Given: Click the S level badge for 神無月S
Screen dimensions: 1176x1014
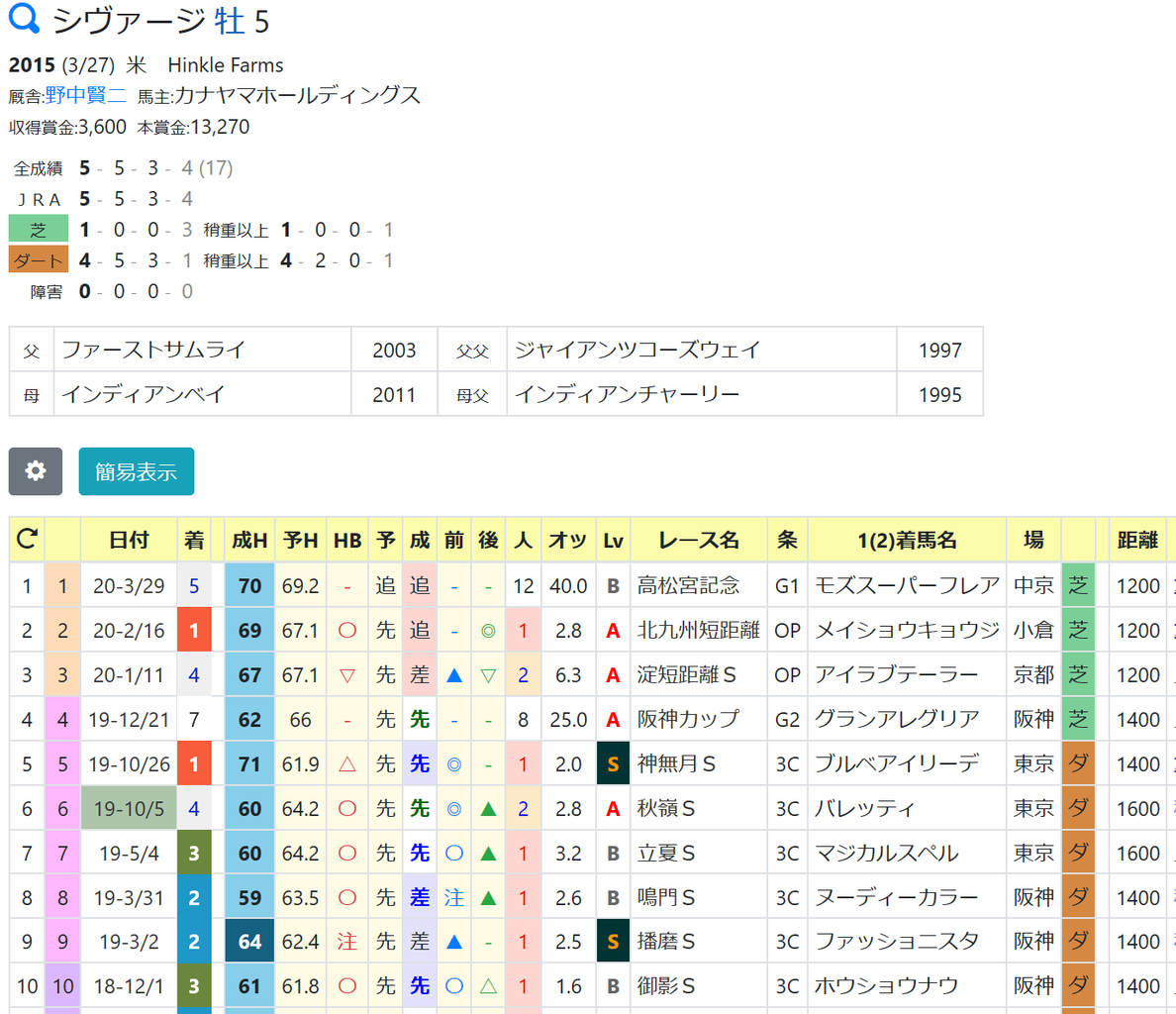Looking at the screenshot, I should click(x=613, y=763).
